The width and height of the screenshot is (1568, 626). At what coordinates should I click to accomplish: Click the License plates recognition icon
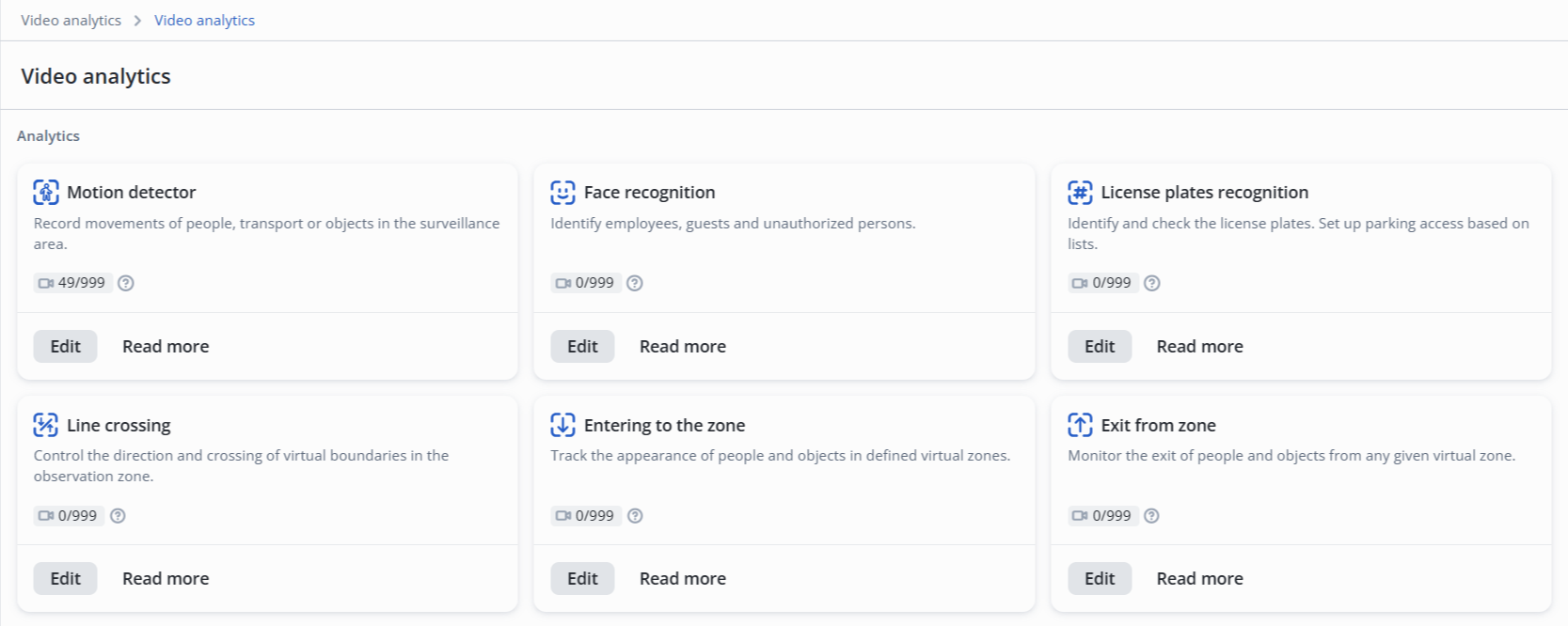[x=1080, y=192]
